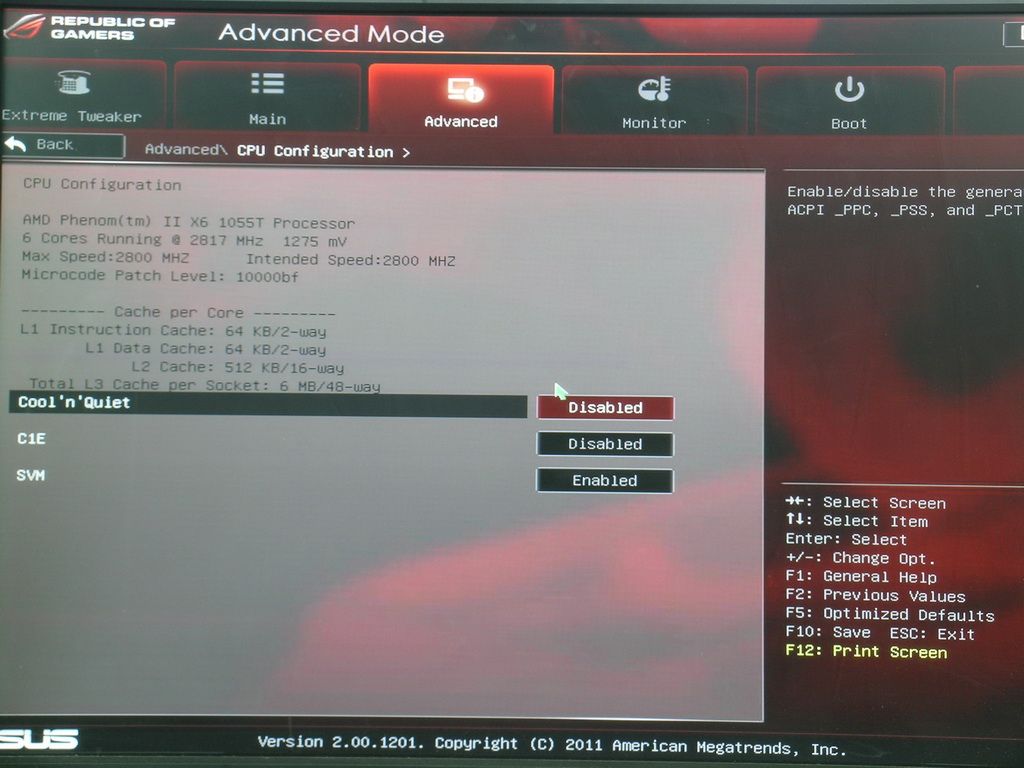Click the ASUS logo at bottom

(39, 739)
